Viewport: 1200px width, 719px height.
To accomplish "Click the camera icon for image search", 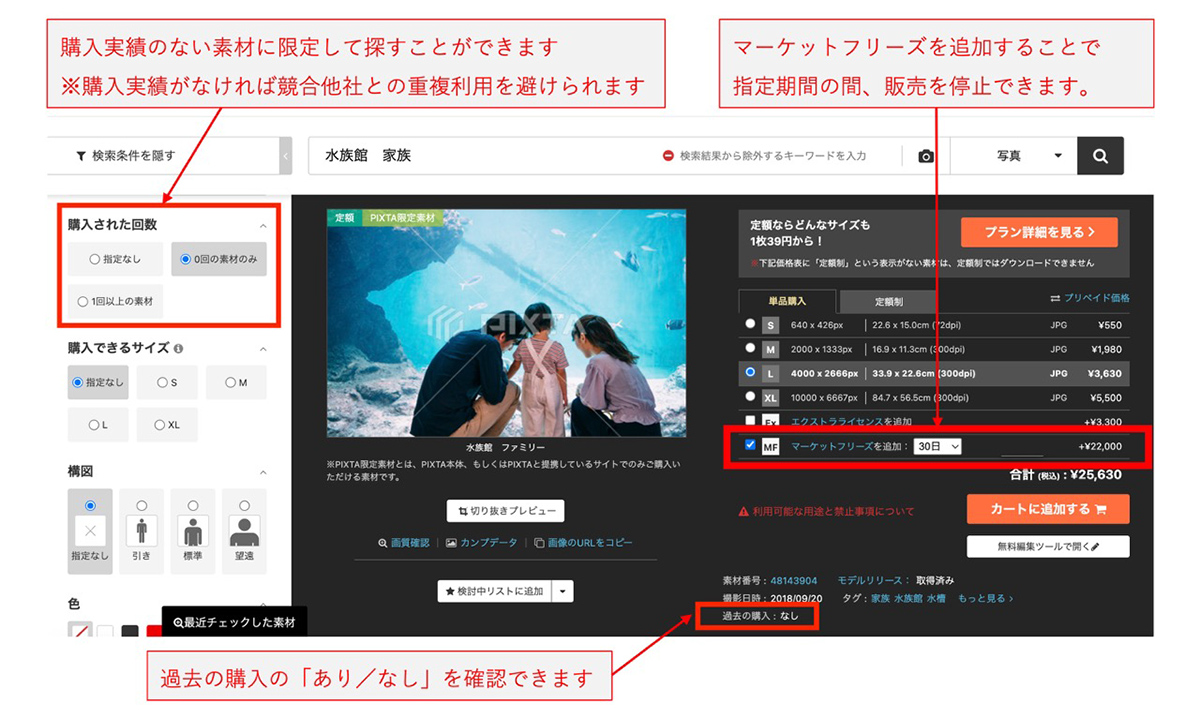I will (926, 155).
